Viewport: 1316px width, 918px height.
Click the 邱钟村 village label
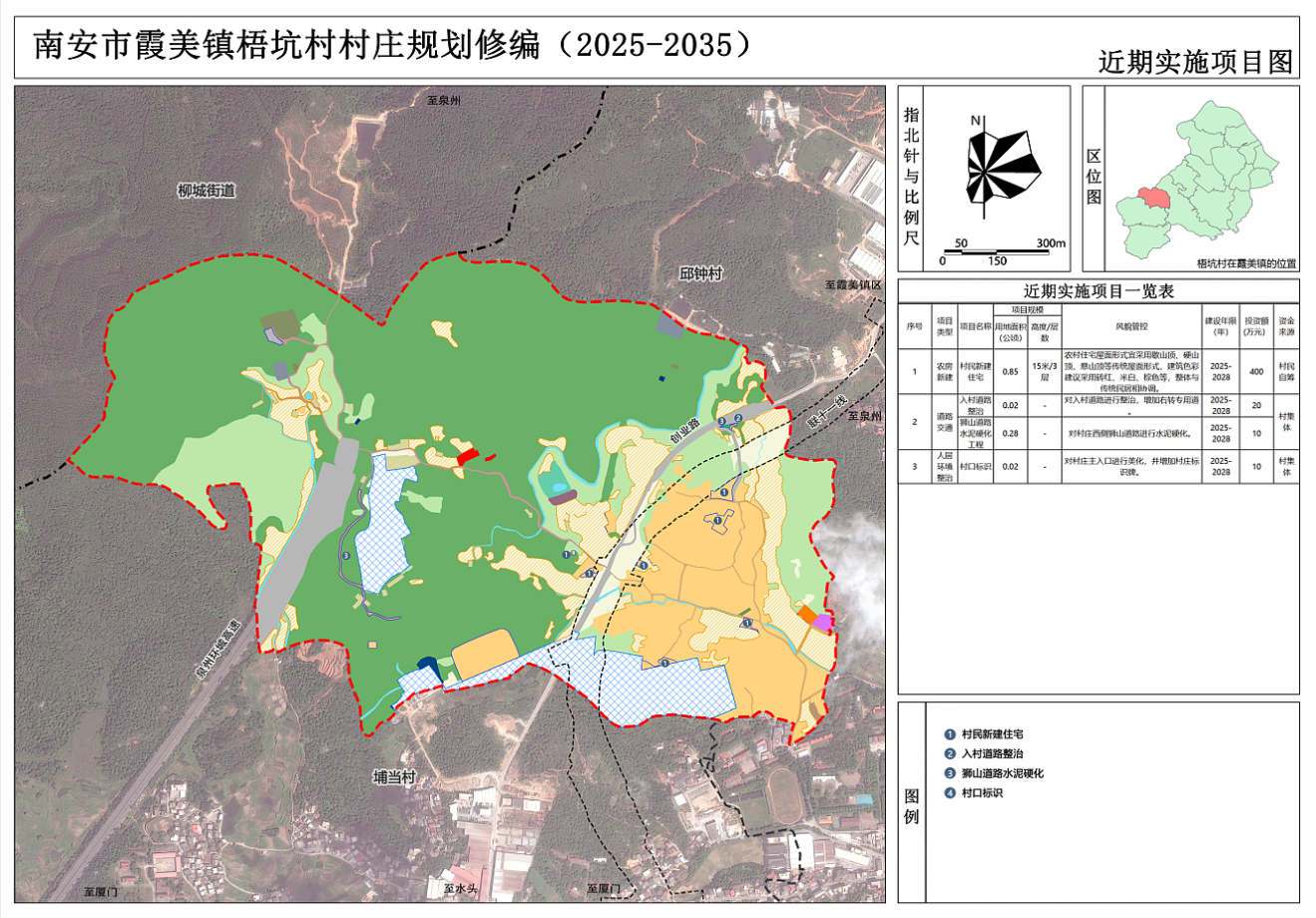click(x=700, y=273)
